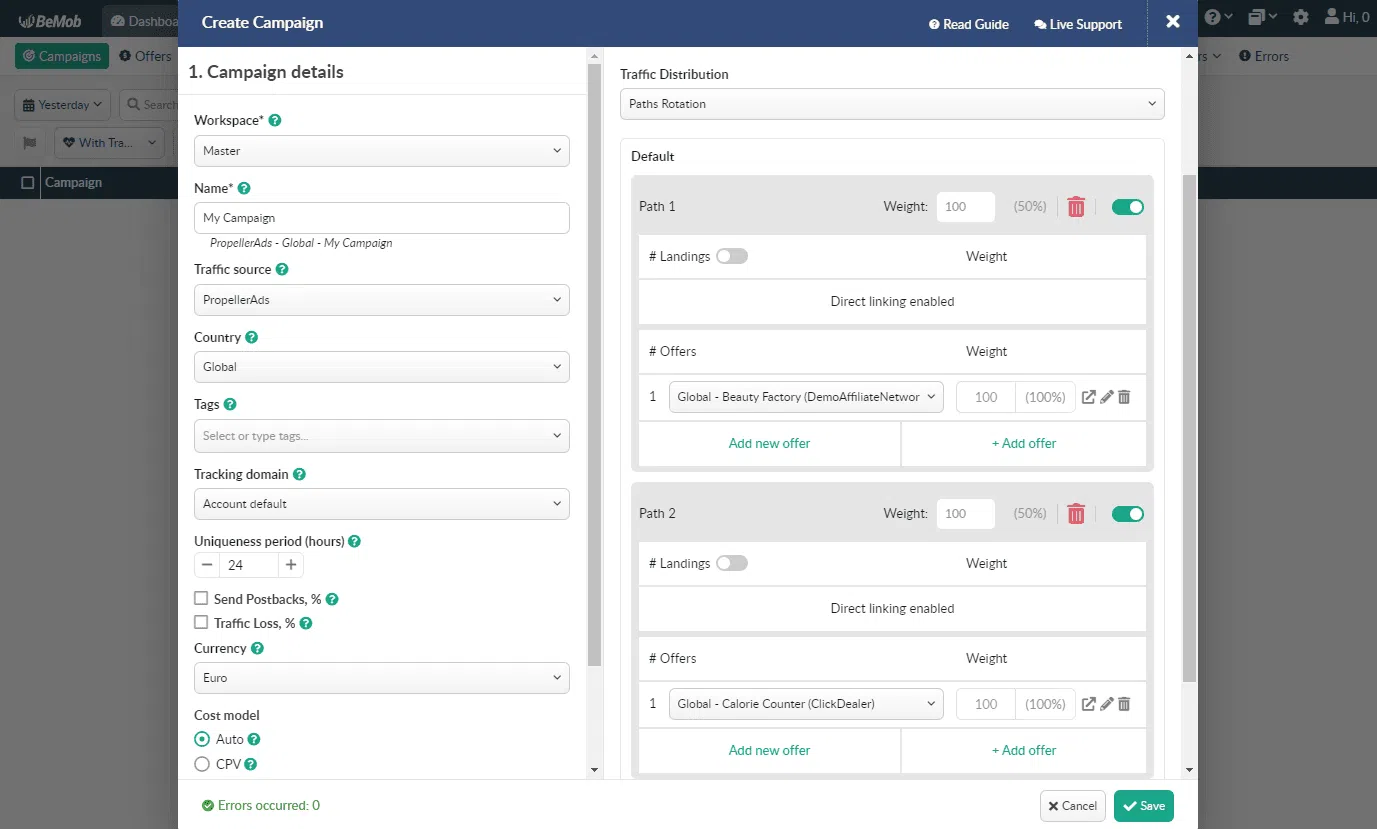Viewport: 1377px width, 829px height.
Task: Disable the Path 2 toggle switch
Action: coord(1127,514)
